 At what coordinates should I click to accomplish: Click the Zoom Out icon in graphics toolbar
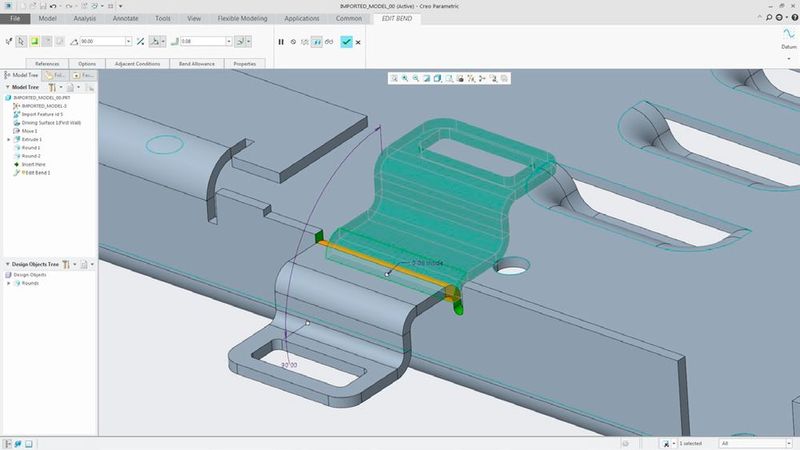click(x=416, y=78)
